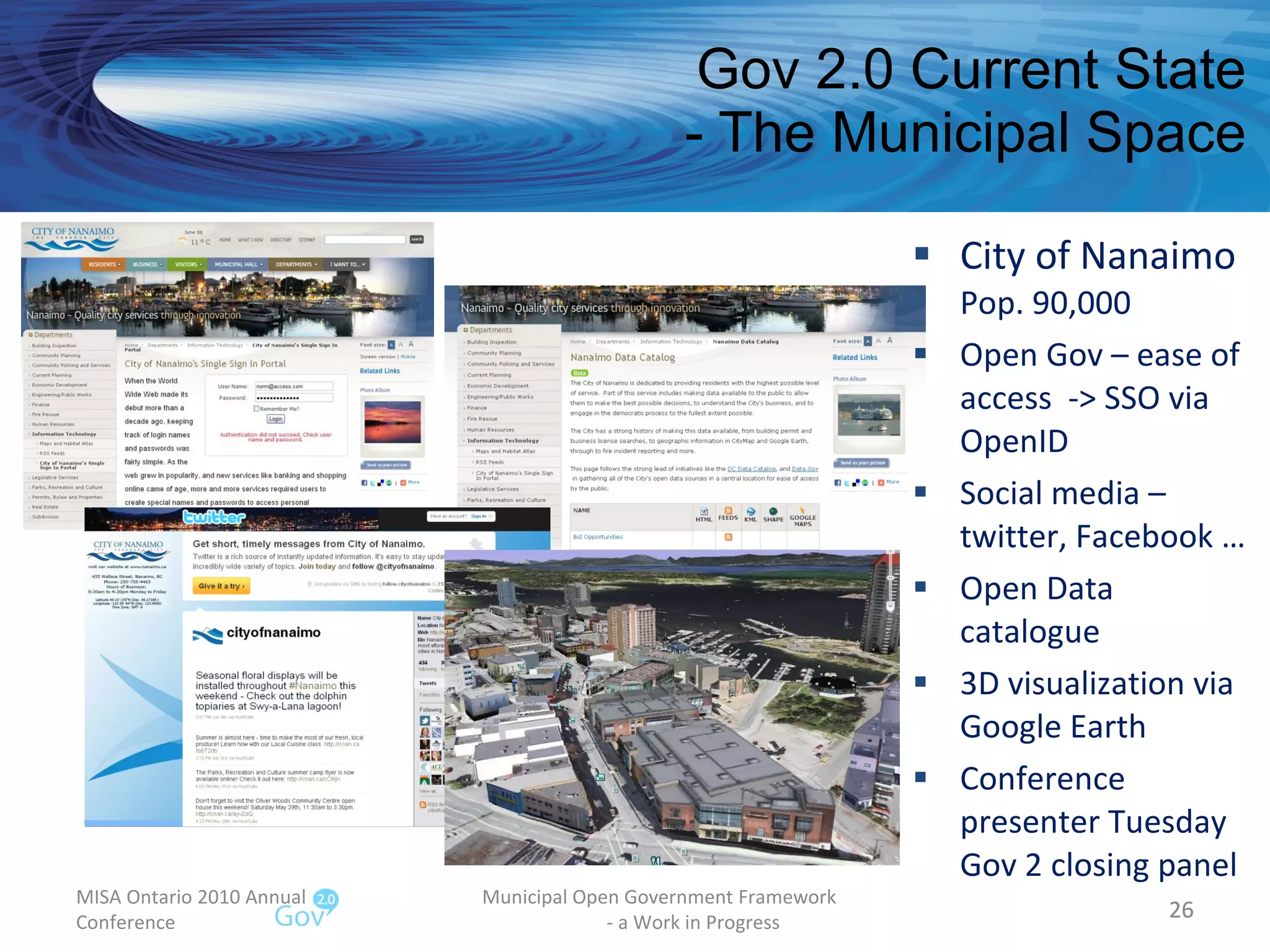Click HOME in the top navigation
1270x952 pixels.
[x=225, y=240]
